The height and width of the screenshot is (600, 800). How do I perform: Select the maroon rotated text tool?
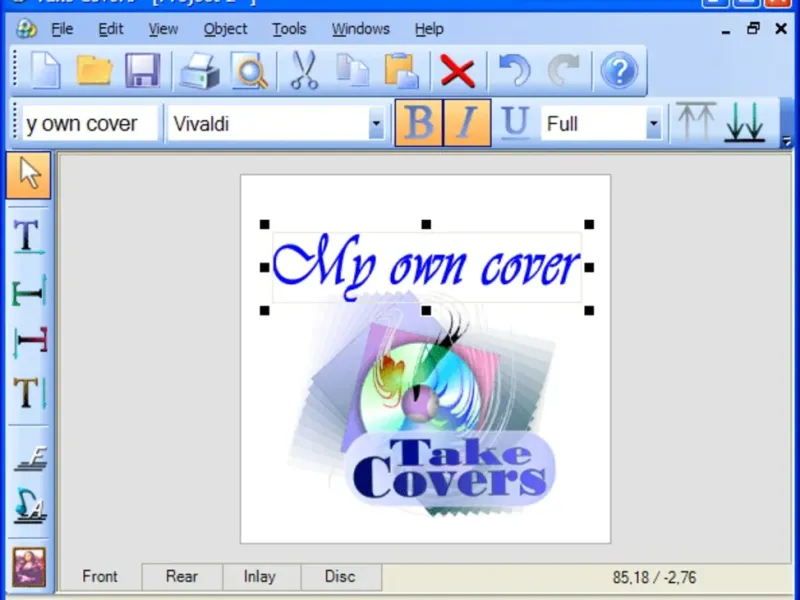(x=31, y=342)
